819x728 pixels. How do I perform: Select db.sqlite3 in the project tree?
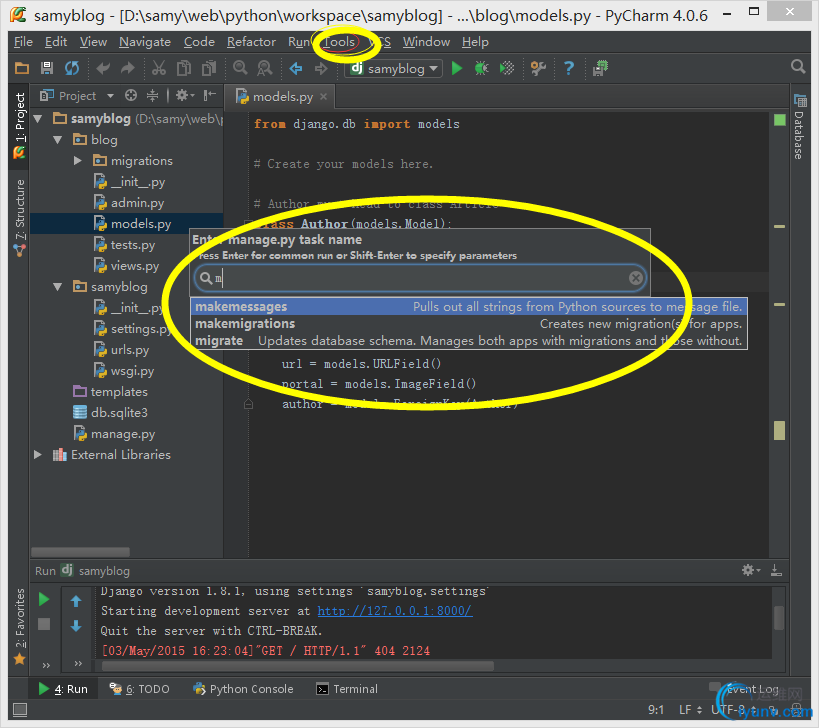[x=110, y=413]
